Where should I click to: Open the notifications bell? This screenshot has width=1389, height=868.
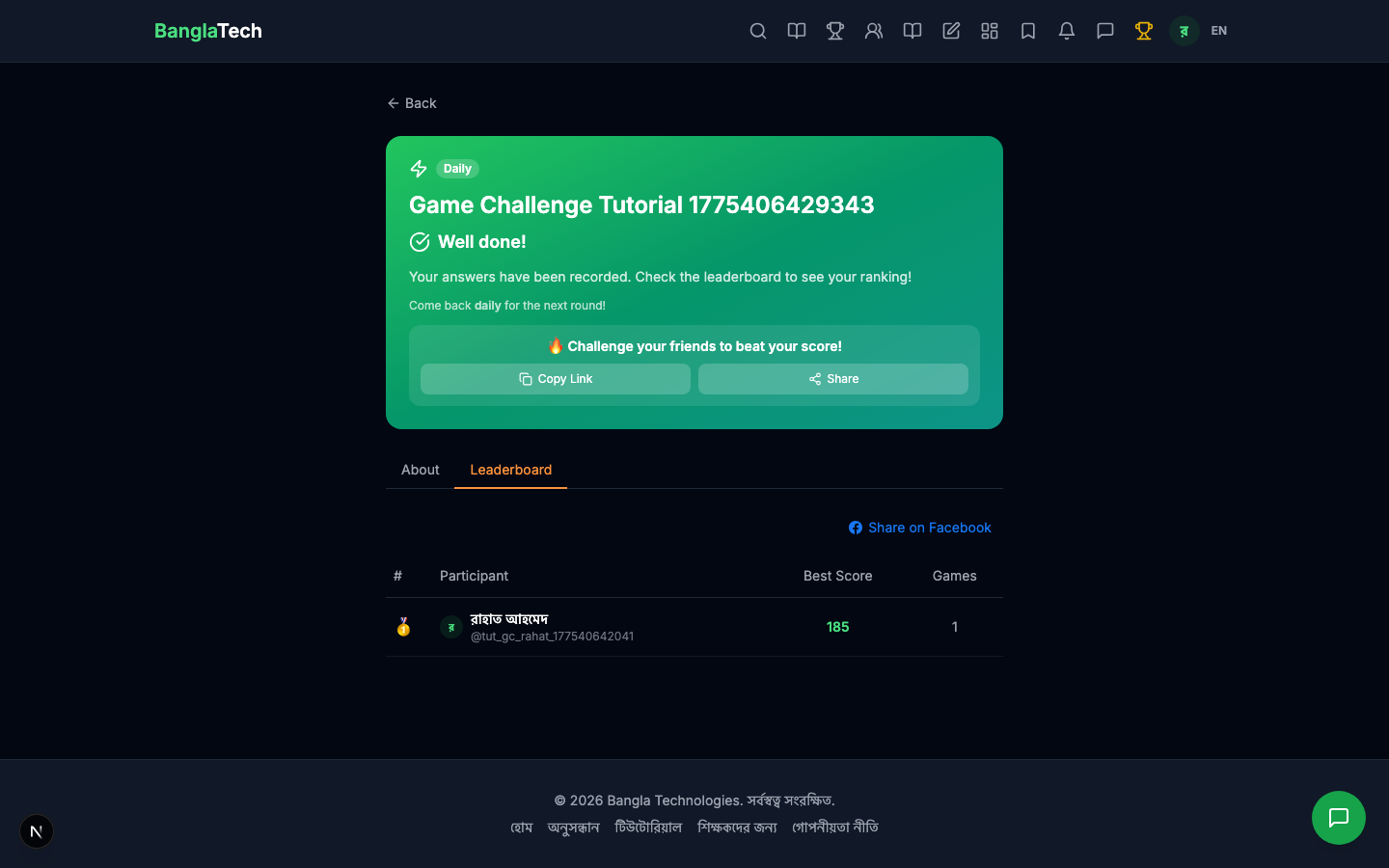pos(1067,31)
